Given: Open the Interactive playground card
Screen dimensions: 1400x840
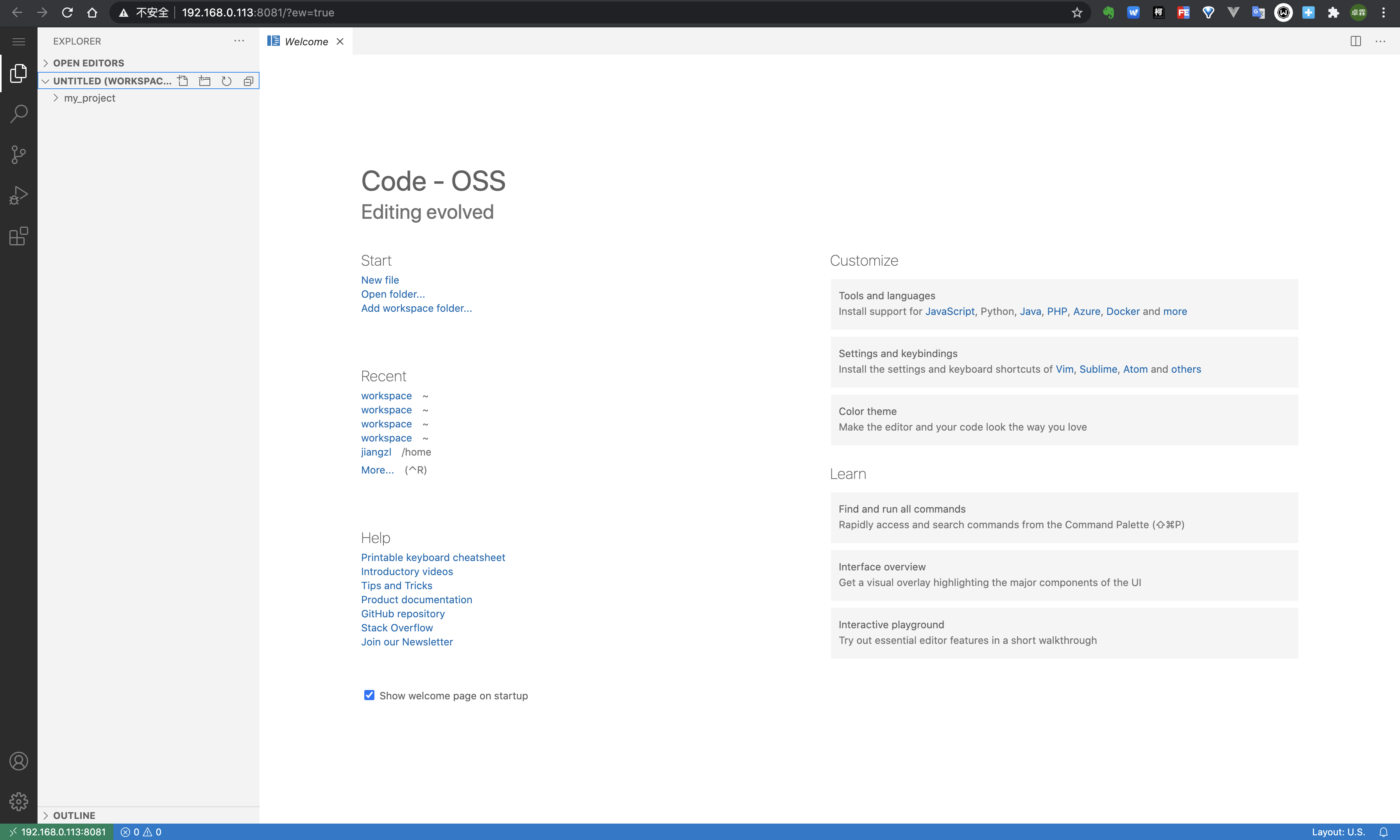Looking at the screenshot, I should 1064,633.
